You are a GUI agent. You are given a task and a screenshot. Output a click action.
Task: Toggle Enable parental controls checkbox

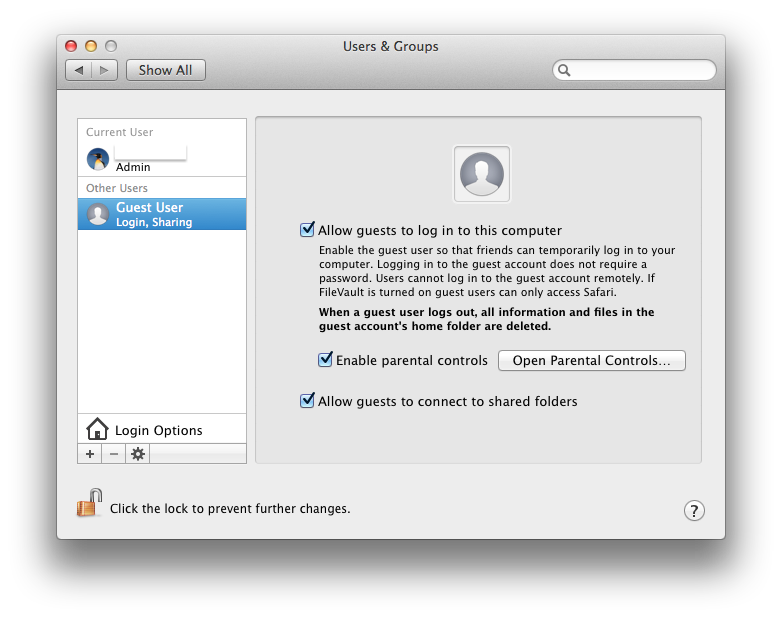click(x=325, y=359)
